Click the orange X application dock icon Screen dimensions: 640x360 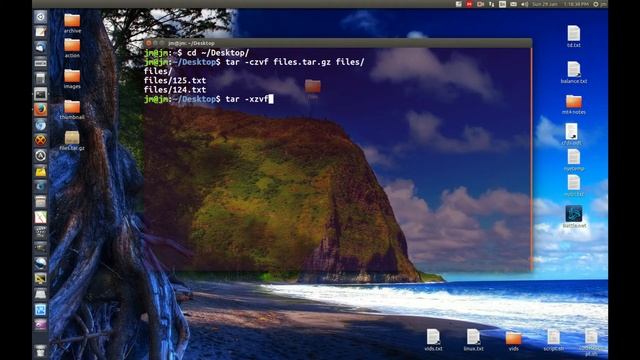pyautogui.click(x=40, y=140)
